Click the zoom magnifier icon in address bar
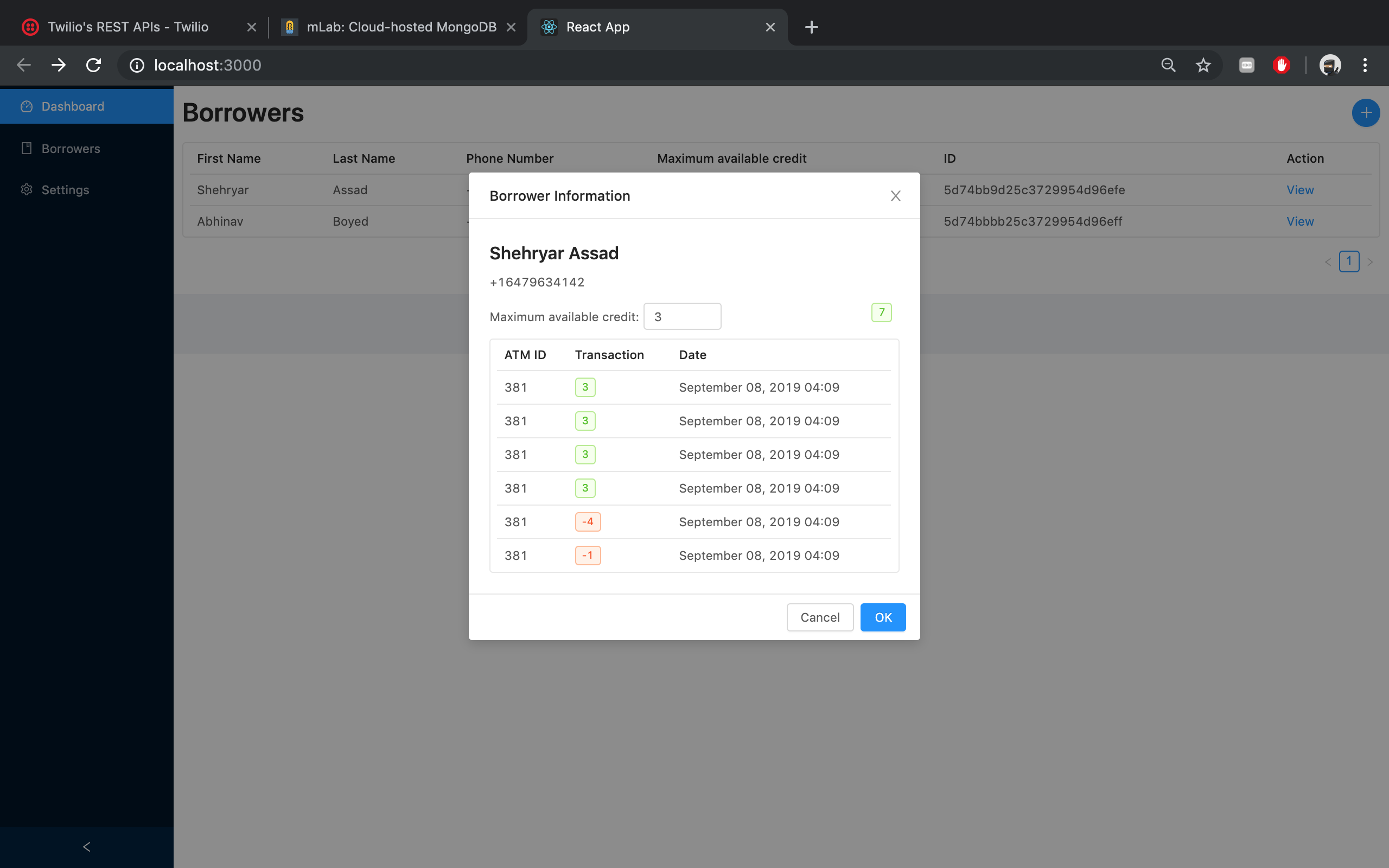This screenshot has width=1389, height=868. click(x=1168, y=66)
